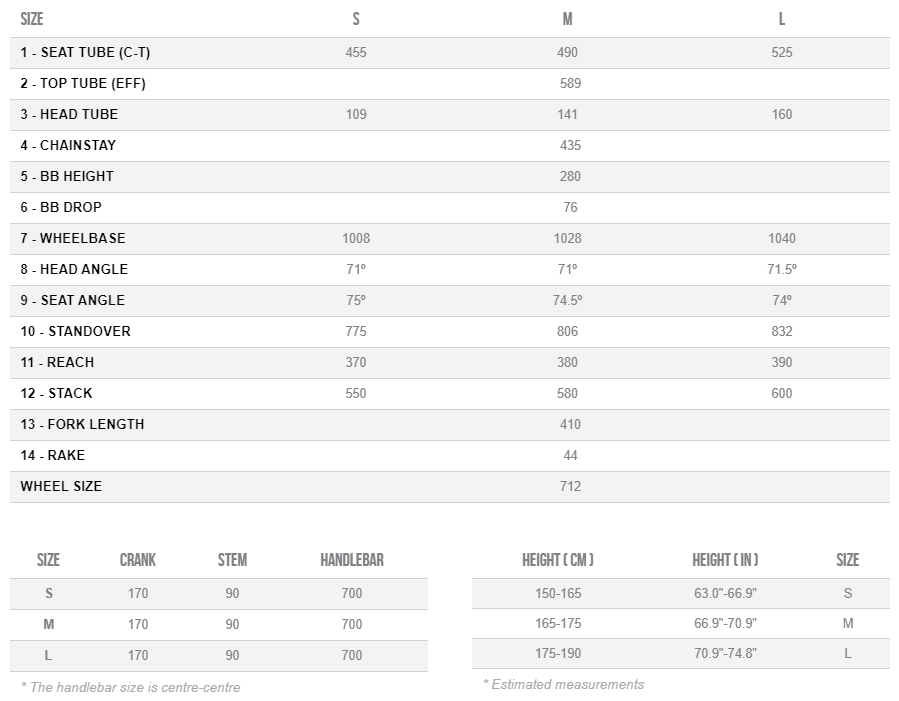899x701 pixels.
Task: Select the 70.9"-74.8" height in inches cell
Action: click(x=725, y=654)
